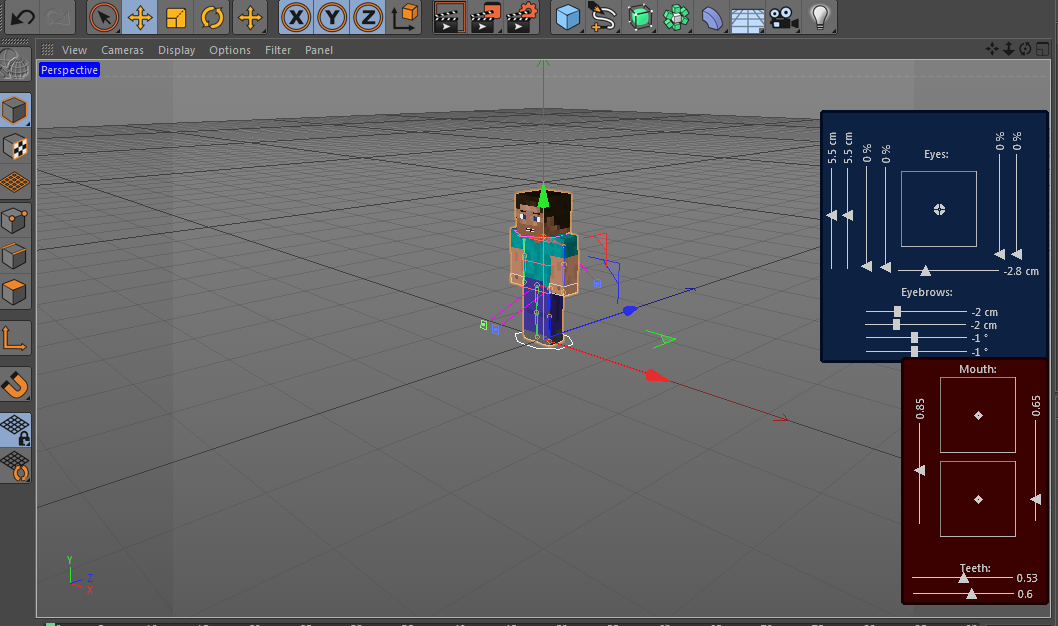Click the viewport rotate navigation icon

1025,49
